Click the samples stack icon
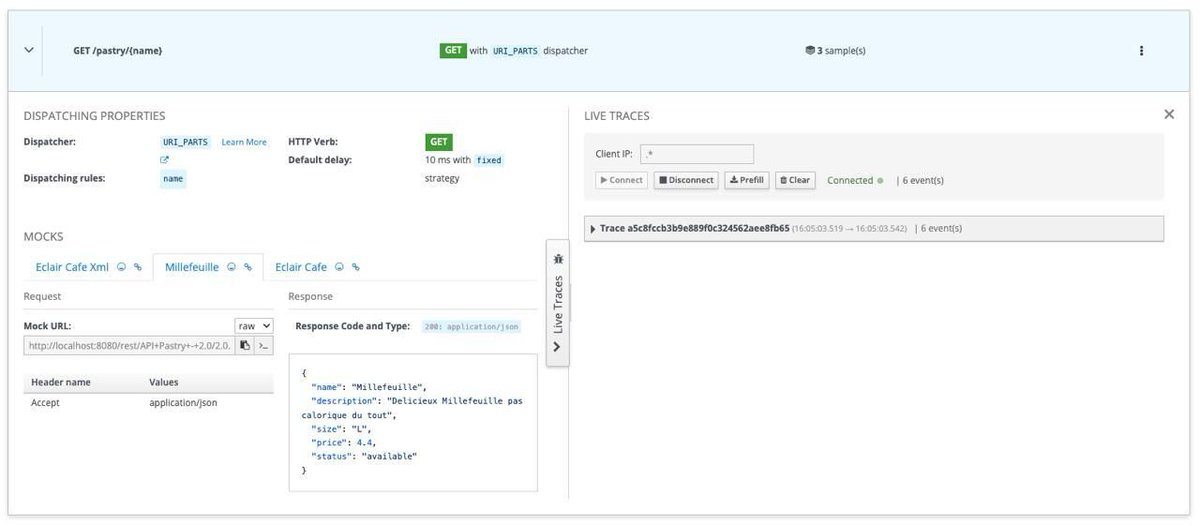Image resolution: width=1200 pixels, height=526 pixels. click(810, 50)
